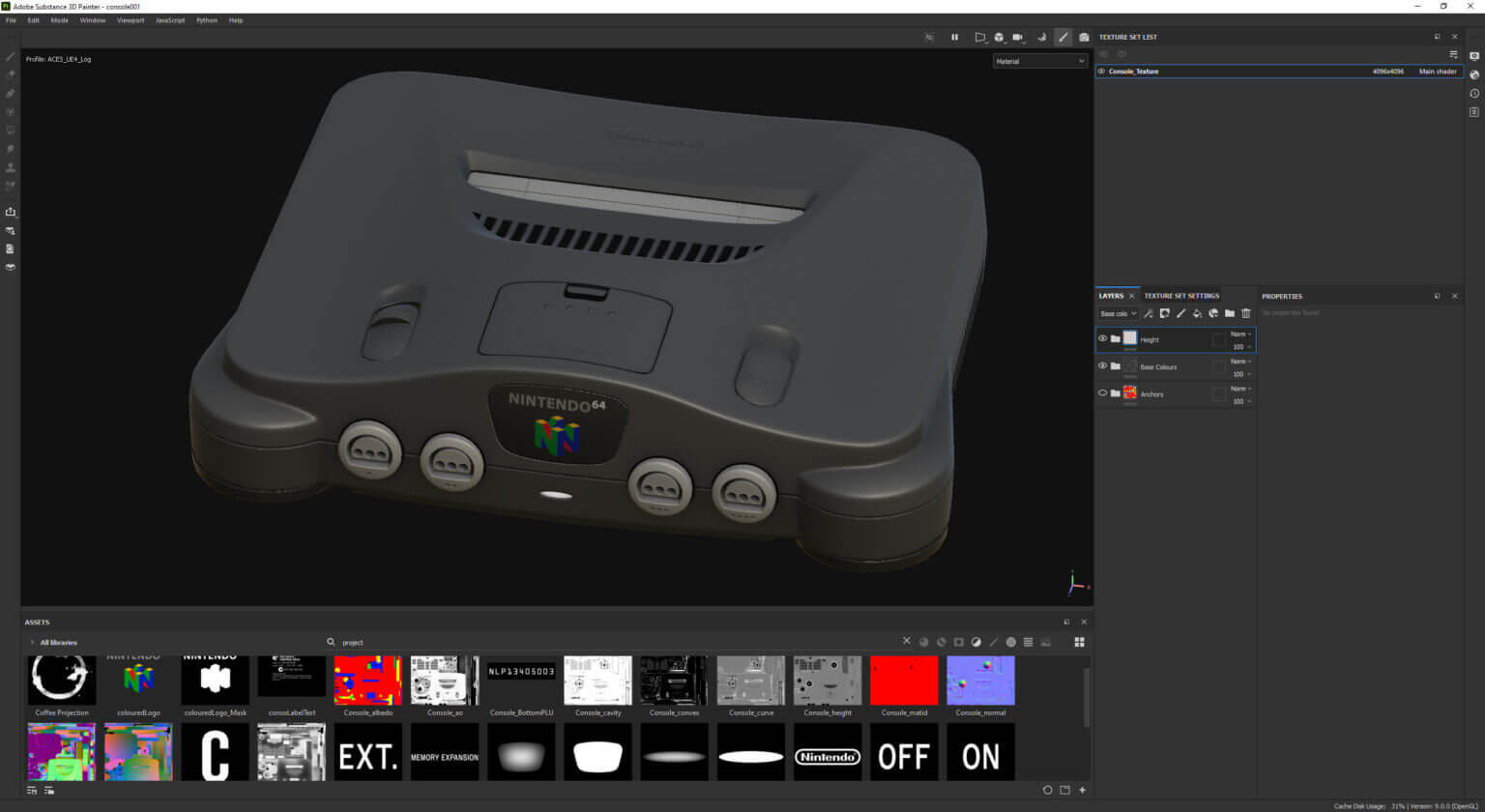This screenshot has width=1485, height=812.
Task: Add a fill layer via bucket icon
Action: (1197, 313)
